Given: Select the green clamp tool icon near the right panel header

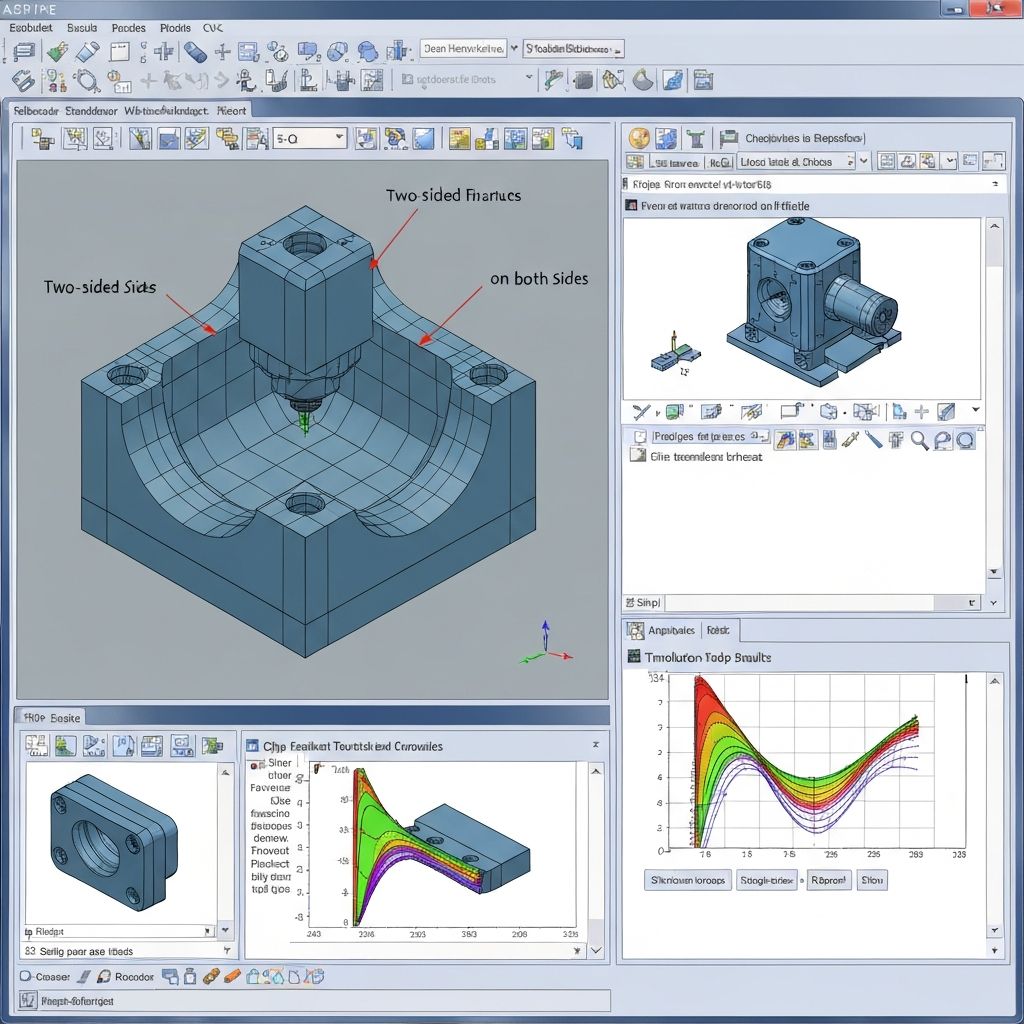Looking at the screenshot, I should click(696, 137).
